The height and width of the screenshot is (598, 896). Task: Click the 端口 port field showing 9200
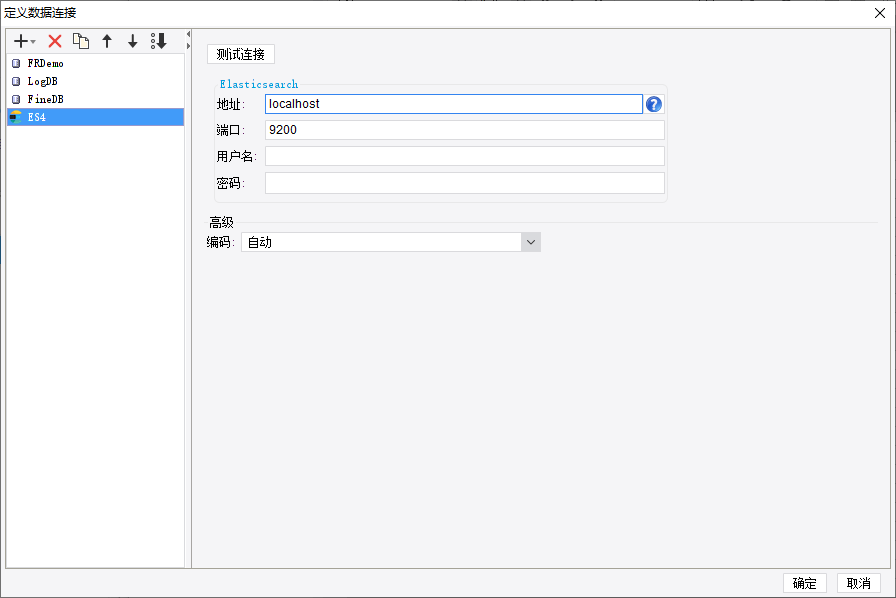tap(464, 130)
